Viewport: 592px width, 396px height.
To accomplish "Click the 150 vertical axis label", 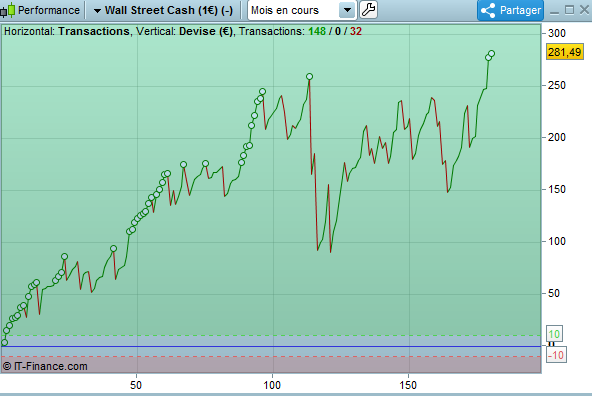I will [557, 190].
